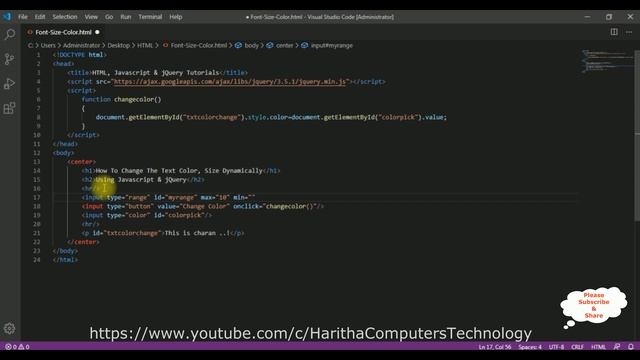
Task: Open the Manage gear menu
Action: click(9, 328)
